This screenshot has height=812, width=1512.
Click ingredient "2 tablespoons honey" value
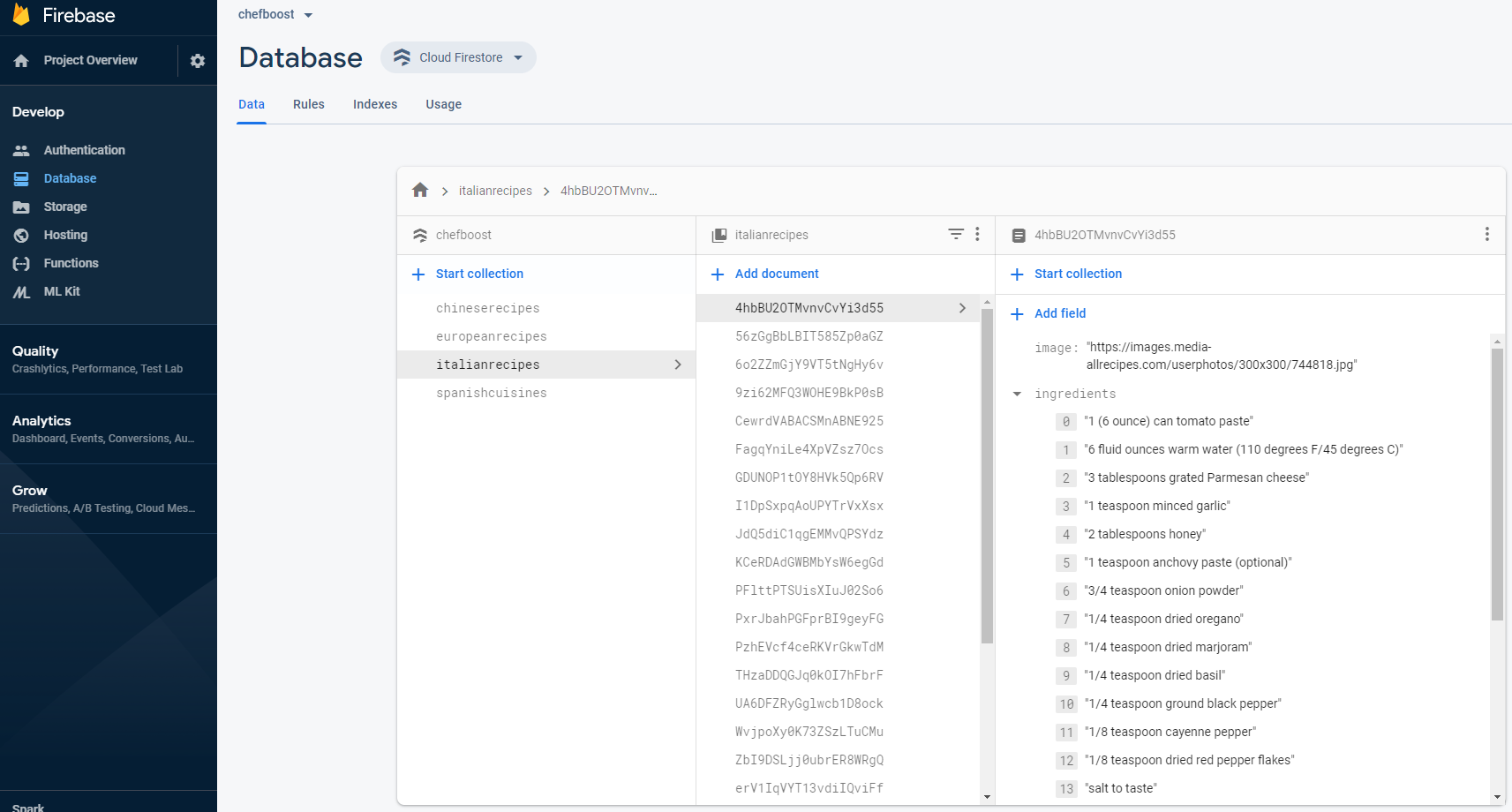click(x=1145, y=535)
